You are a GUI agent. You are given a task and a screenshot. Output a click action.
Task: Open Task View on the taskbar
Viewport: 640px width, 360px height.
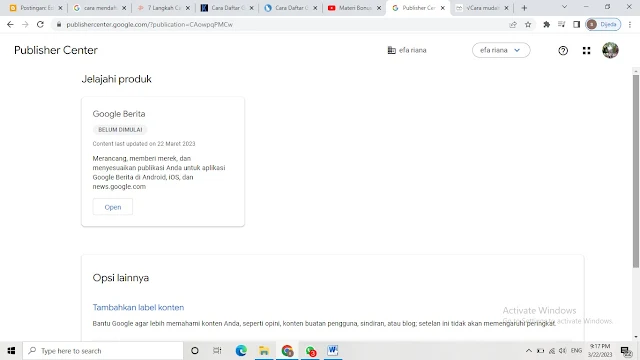coord(217,351)
